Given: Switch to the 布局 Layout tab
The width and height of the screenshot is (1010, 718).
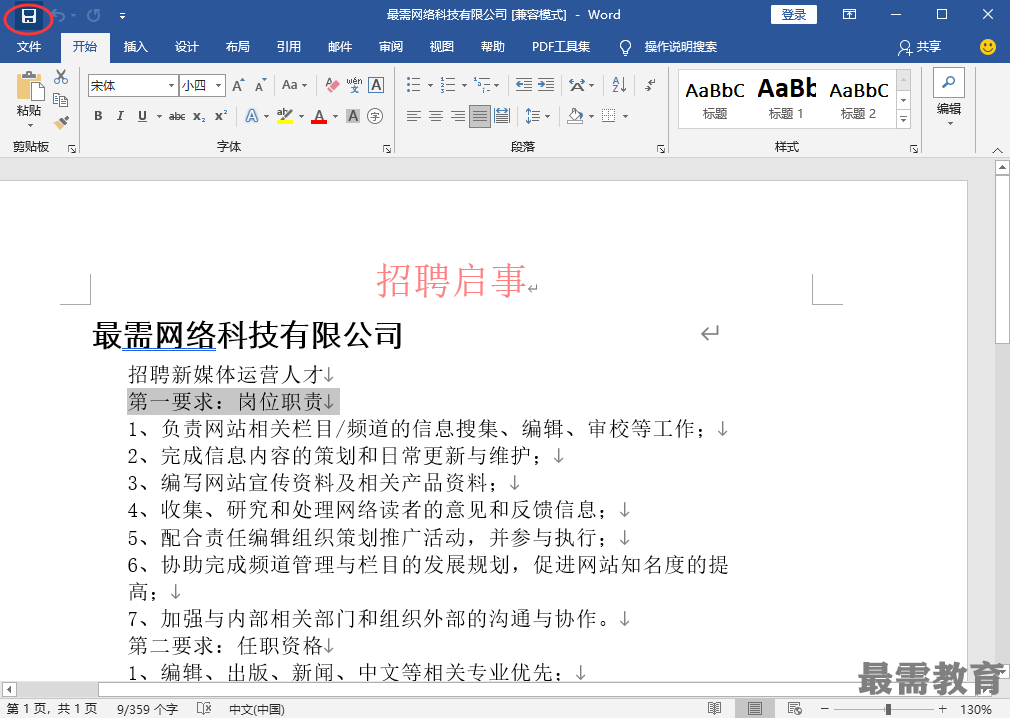Looking at the screenshot, I should click(x=238, y=46).
